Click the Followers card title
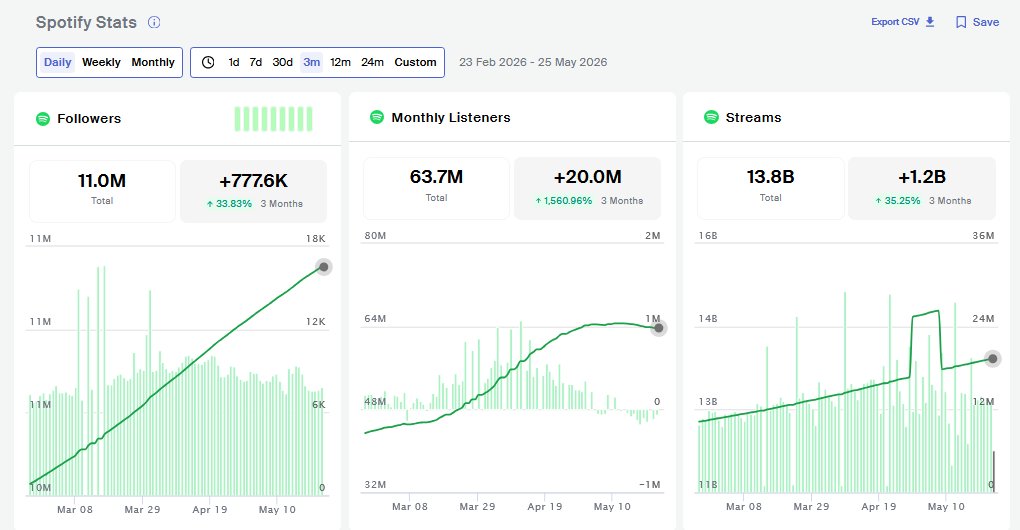 pyautogui.click(x=89, y=118)
